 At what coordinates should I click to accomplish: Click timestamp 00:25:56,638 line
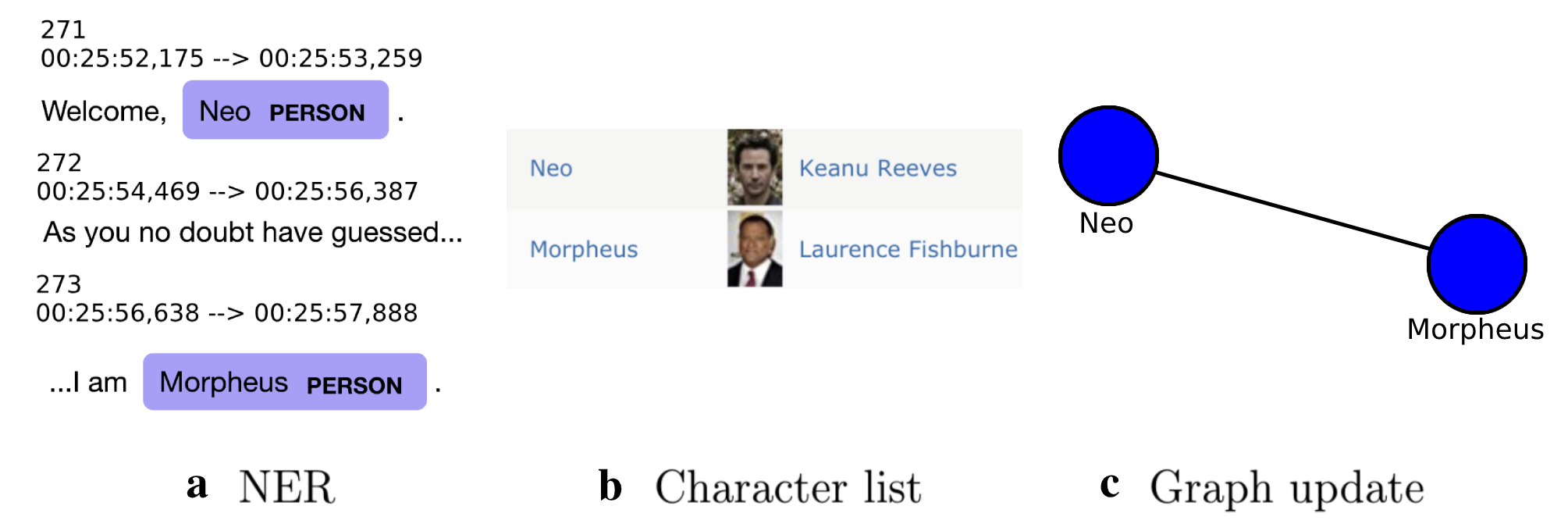(227, 313)
